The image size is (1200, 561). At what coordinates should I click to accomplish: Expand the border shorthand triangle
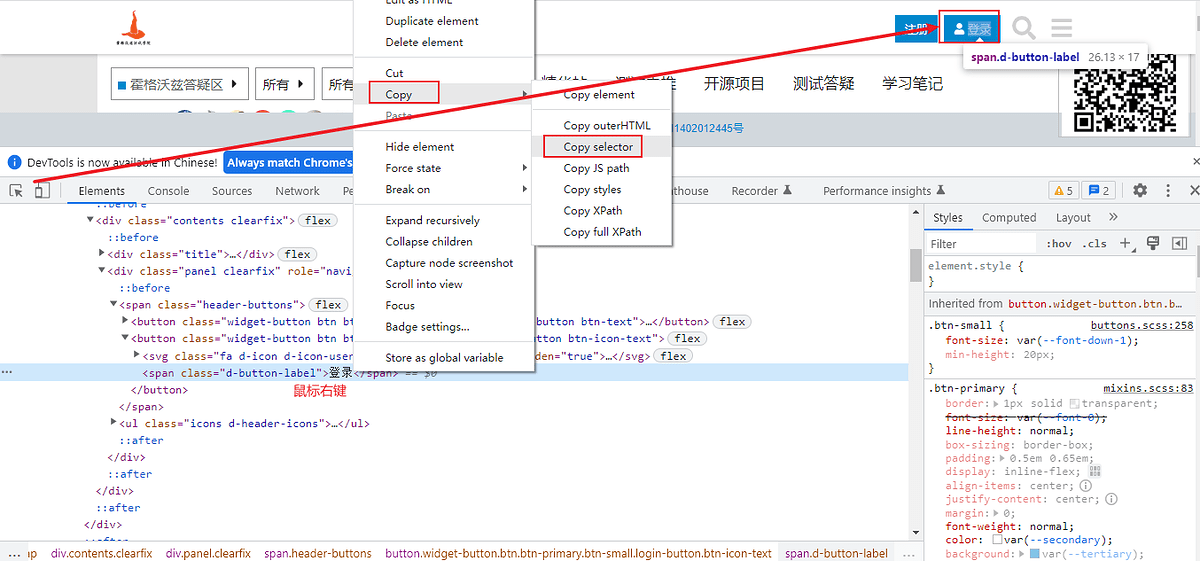click(x=996, y=404)
